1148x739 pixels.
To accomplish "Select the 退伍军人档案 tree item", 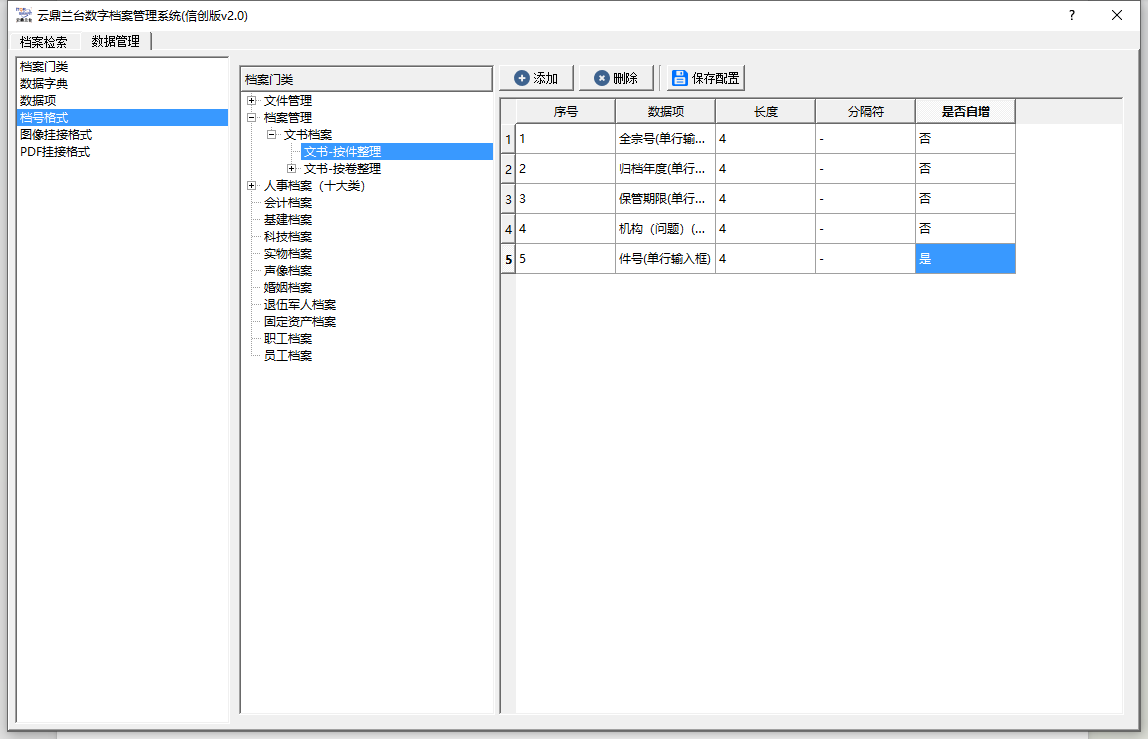I will coord(300,305).
